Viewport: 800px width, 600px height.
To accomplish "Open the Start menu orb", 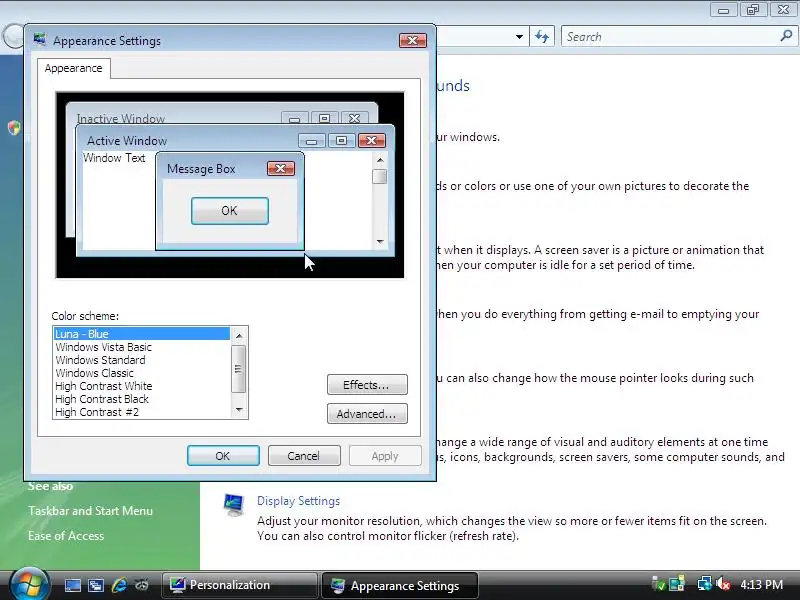I will [29, 584].
